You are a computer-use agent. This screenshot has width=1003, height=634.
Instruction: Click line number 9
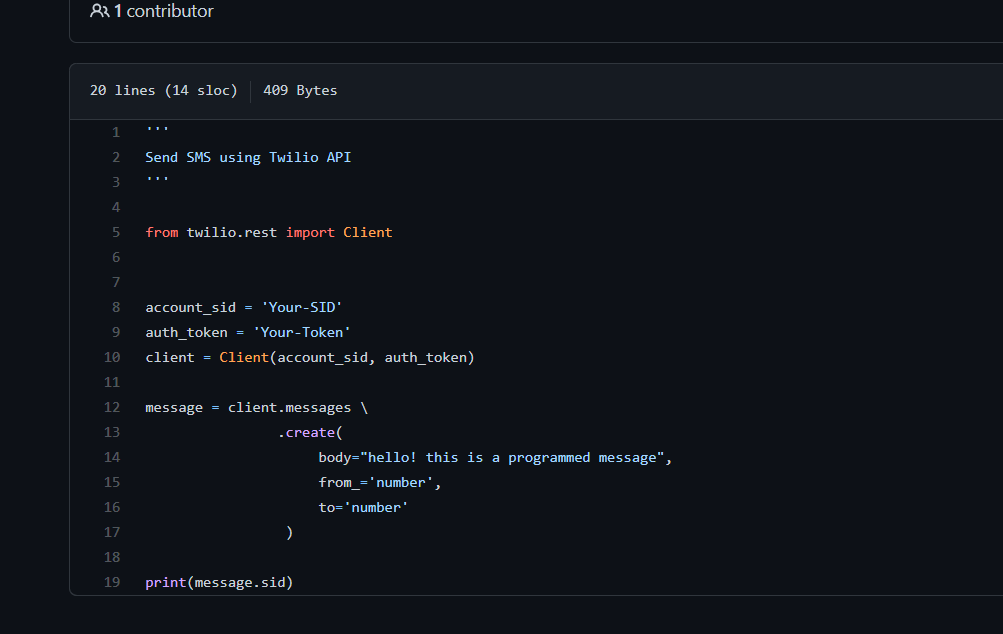[x=116, y=332]
